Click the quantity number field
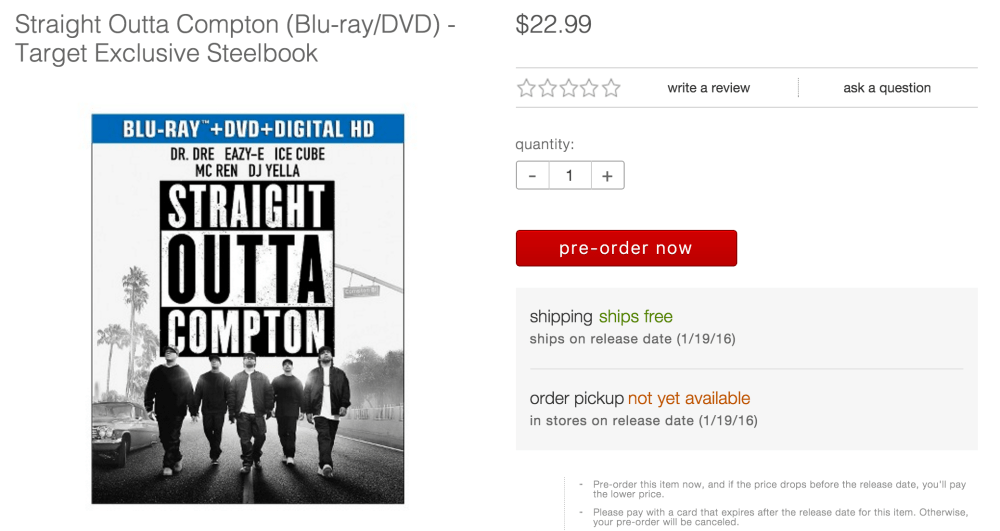Screen dimensions: 1000x531 569,176
